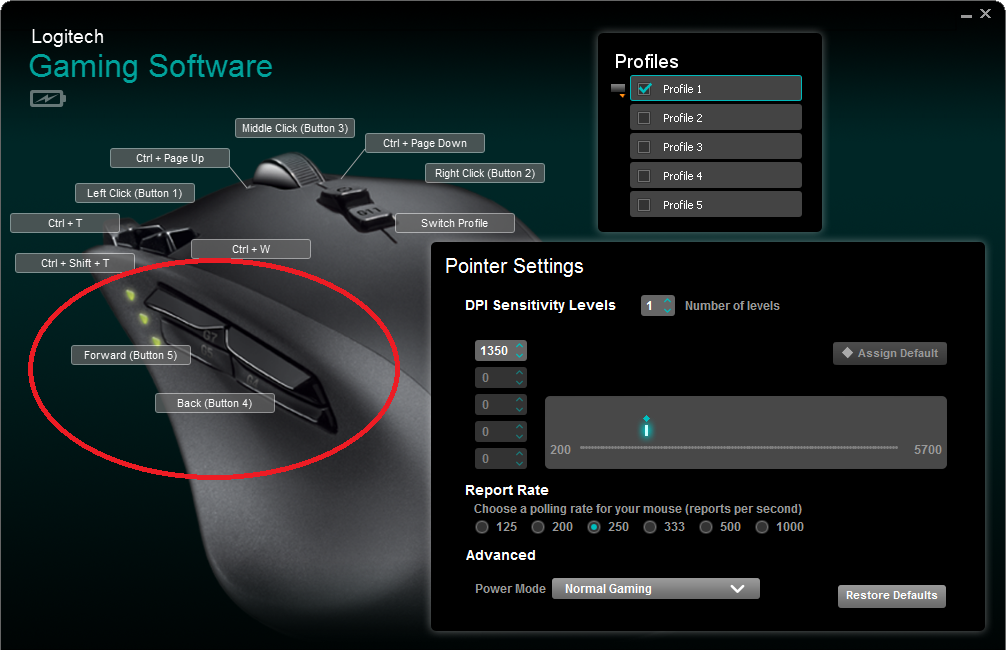Open the Power Mode dropdown
This screenshot has width=1006, height=650.
tap(656, 588)
